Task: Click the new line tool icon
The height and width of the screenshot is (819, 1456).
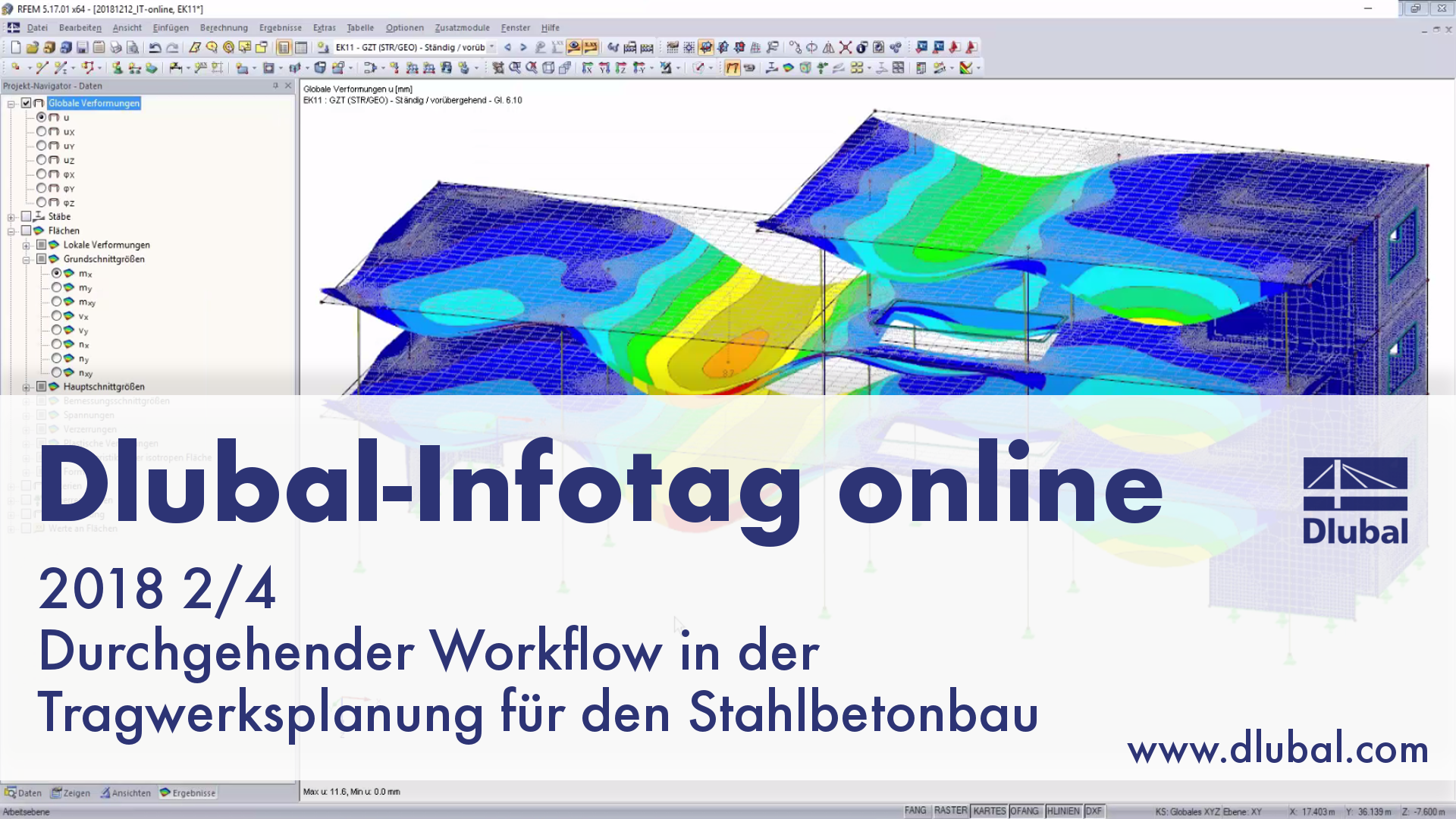Action: pyautogui.click(x=42, y=67)
